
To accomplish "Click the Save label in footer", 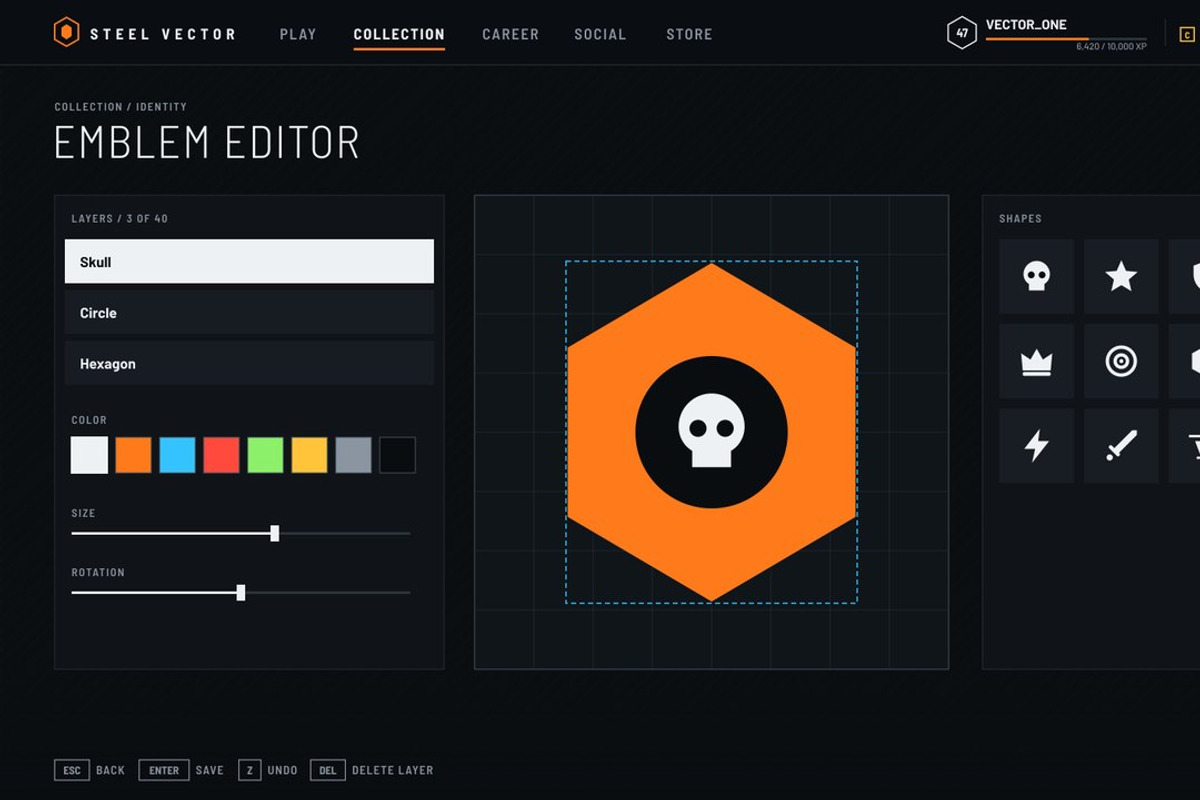I will pos(210,770).
